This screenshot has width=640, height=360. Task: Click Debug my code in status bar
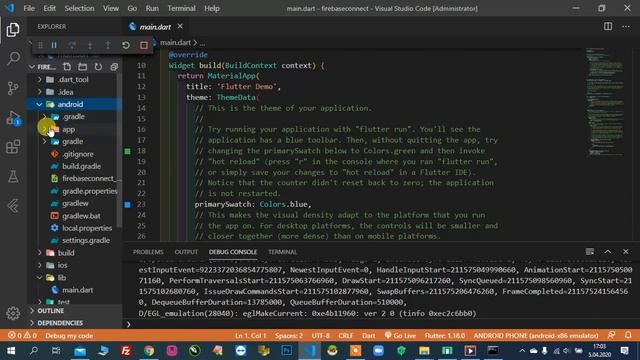(69, 336)
